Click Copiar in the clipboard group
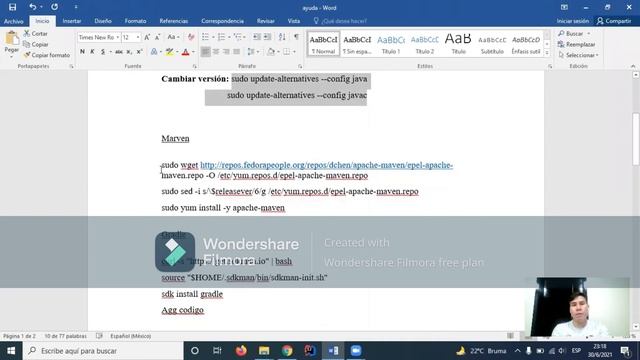This screenshot has width=640, height=360. coord(36,44)
